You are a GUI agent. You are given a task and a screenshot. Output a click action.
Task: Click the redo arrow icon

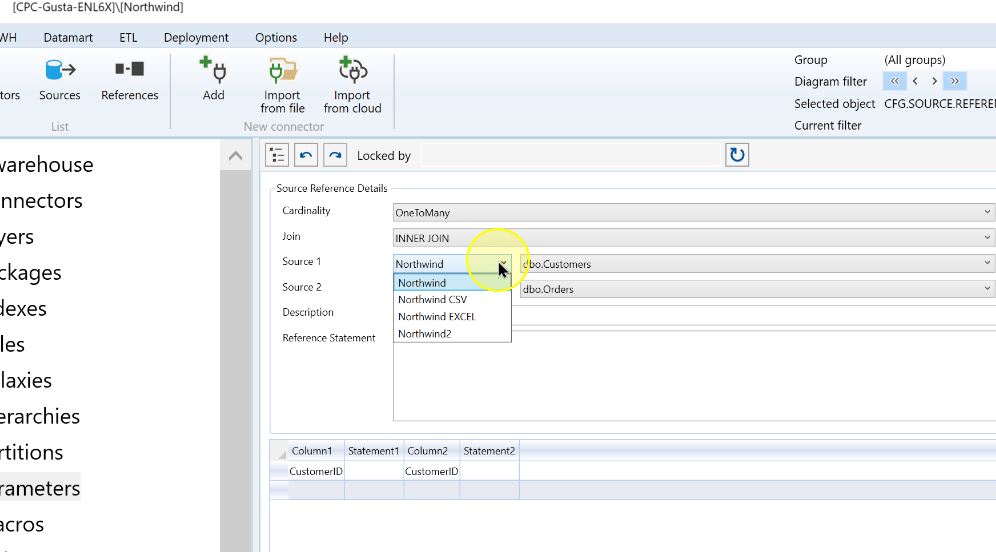335,155
